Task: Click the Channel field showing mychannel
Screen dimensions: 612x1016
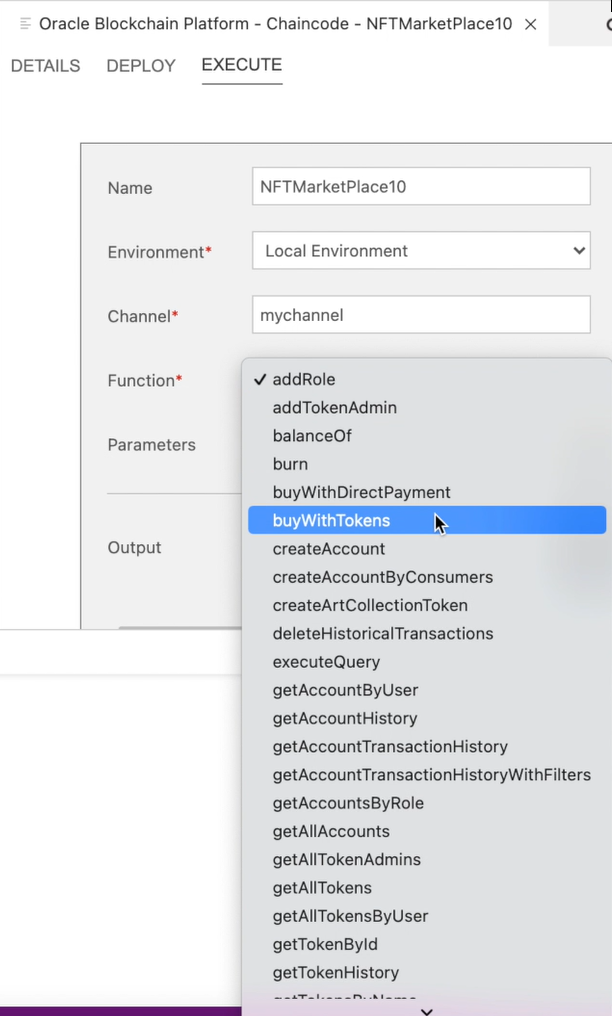Action: (x=420, y=314)
